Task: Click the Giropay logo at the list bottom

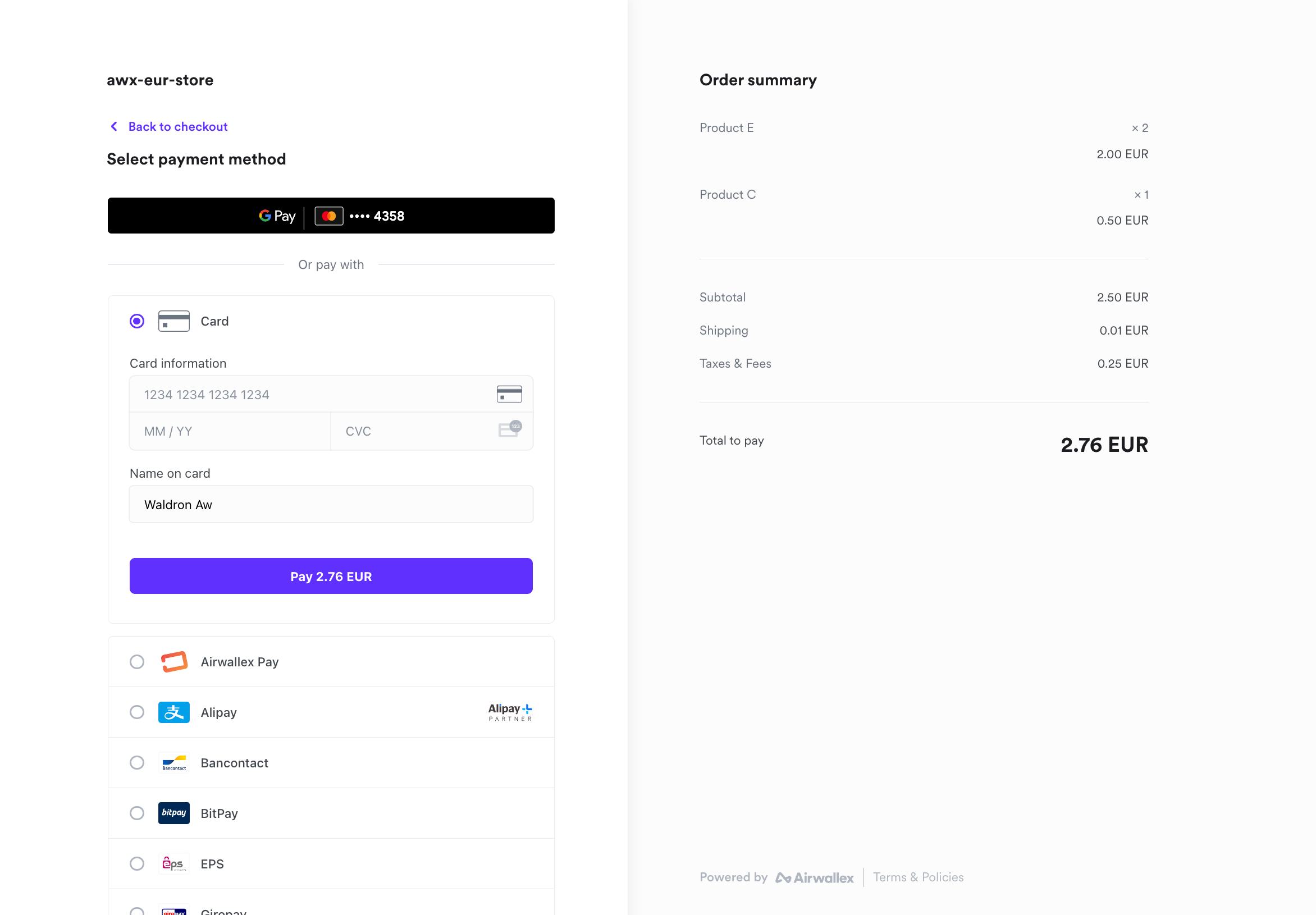Action: tap(173, 910)
